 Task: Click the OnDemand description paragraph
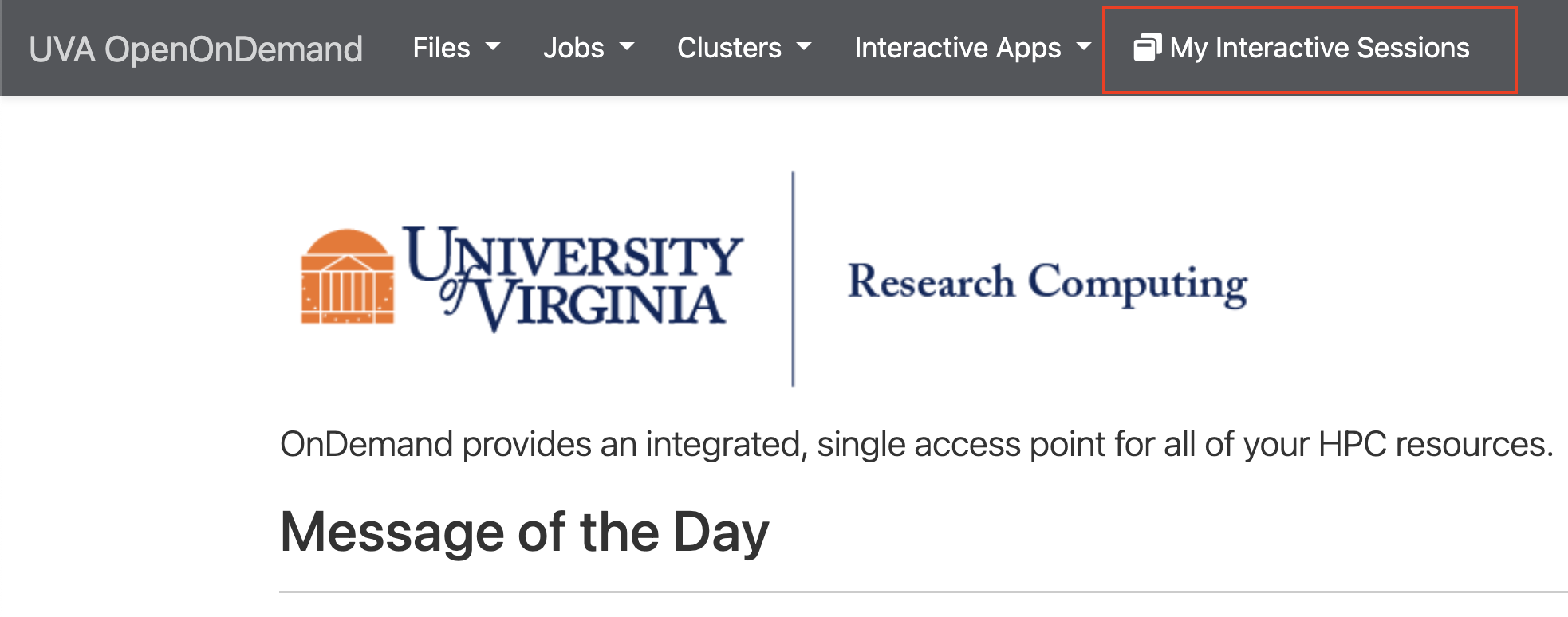[x=916, y=444]
